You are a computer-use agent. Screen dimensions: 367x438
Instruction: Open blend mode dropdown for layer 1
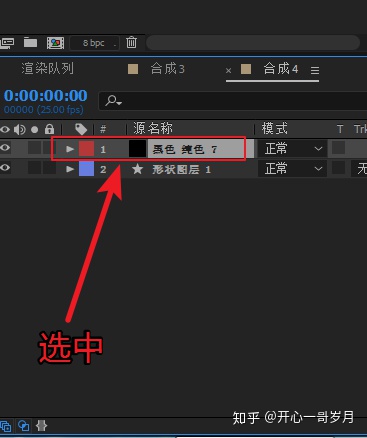click(292, 149)
